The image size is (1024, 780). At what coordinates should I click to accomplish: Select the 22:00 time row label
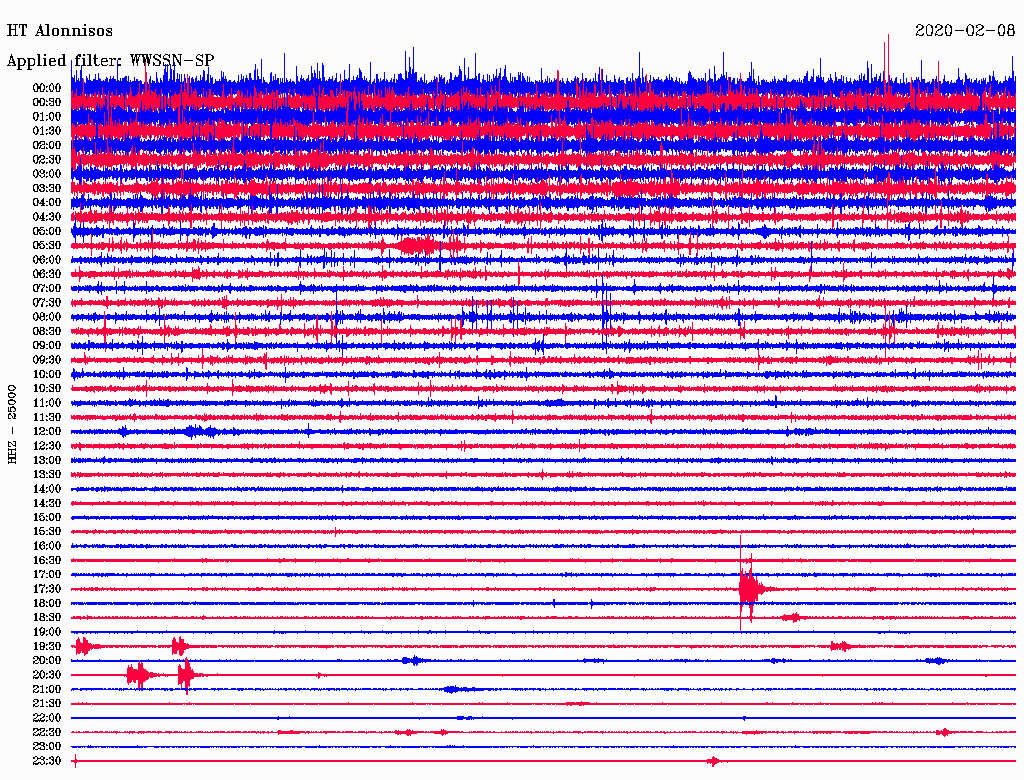(47, 718)
